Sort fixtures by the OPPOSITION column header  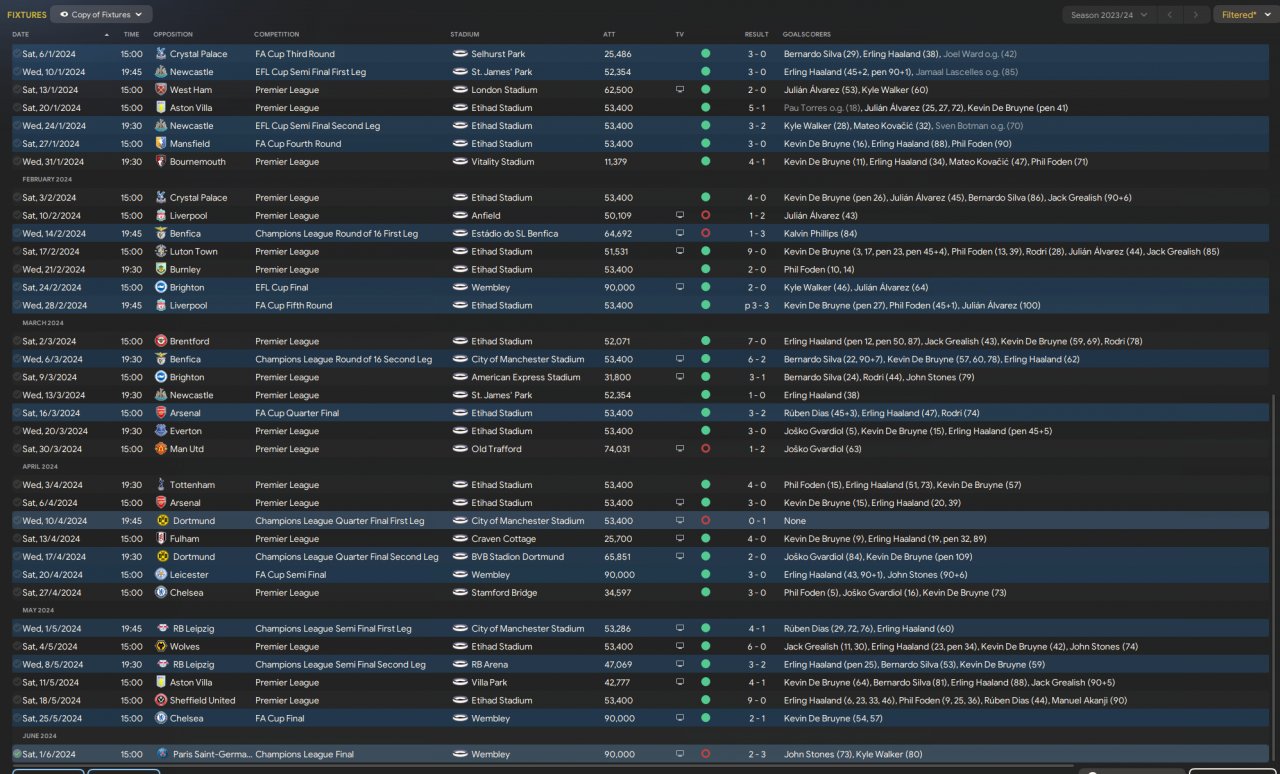tap(173, 35)
